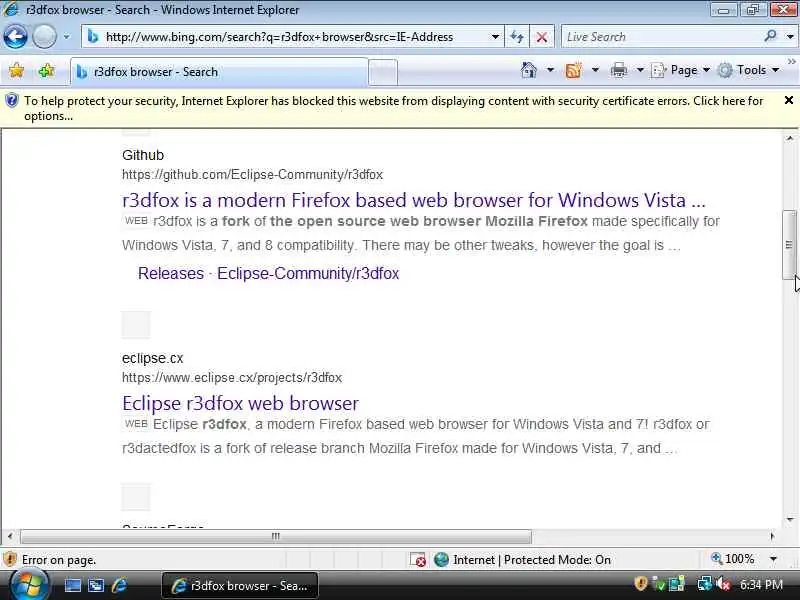Open the Windows Start orb
Viewport: 800px width, 600px height.
pyautogui.click(x=29, y=585)
